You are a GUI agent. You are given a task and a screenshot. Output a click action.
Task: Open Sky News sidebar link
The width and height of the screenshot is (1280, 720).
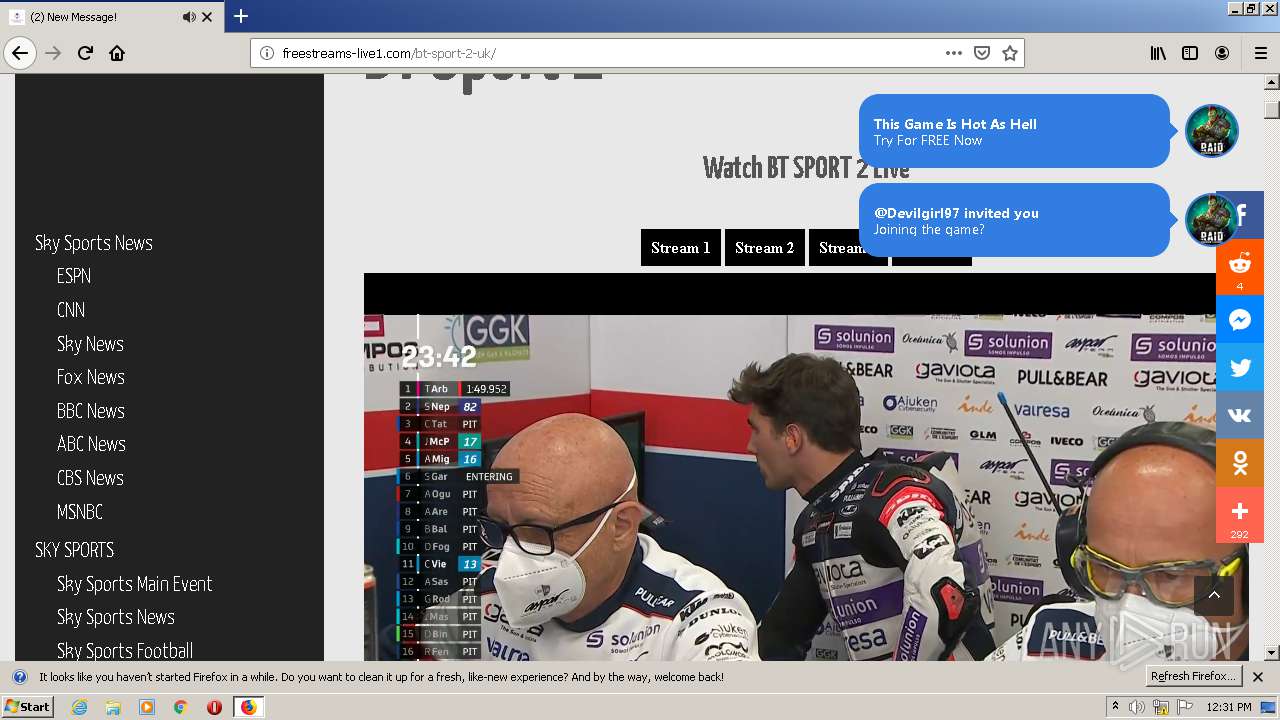(x=90, y=344)
